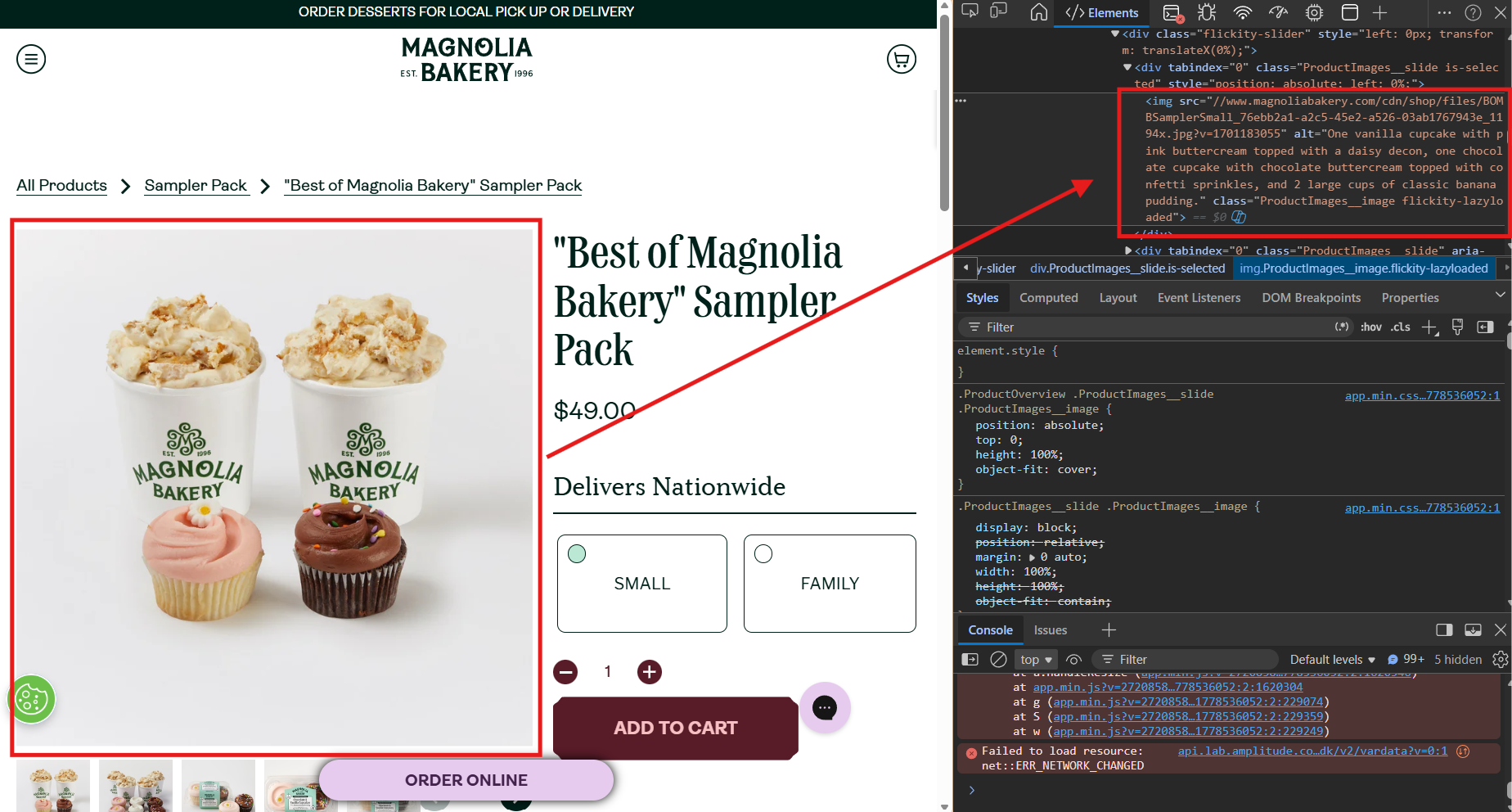Increase quantity with plus button
Viewport: 1512px width, 812px height.
650,672
